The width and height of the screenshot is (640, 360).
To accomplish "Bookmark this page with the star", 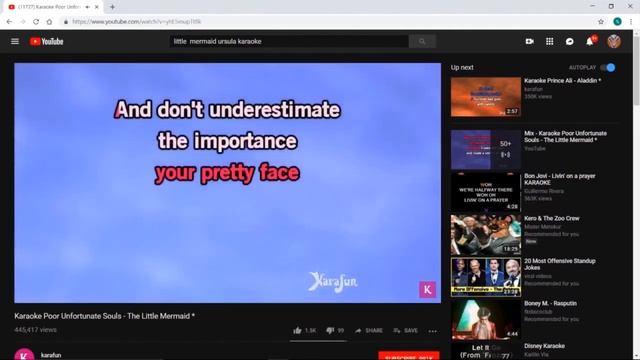I will click(601, 22).
